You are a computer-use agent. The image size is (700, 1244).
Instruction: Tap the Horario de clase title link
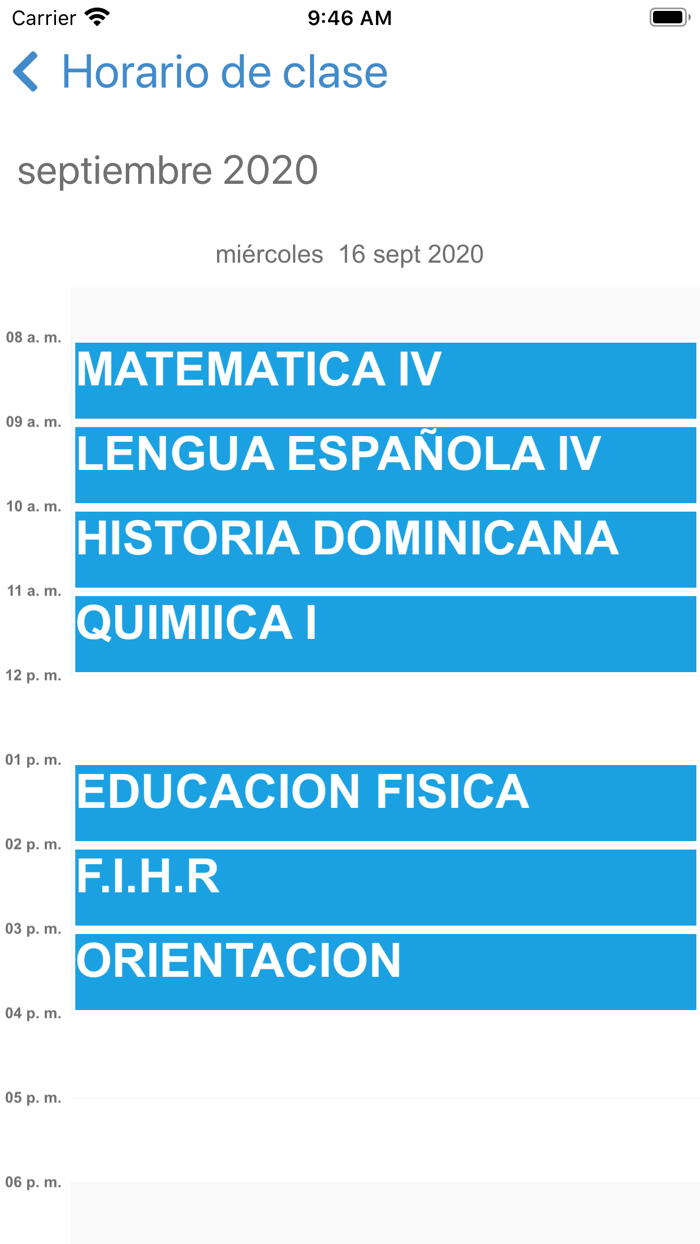[225, 72]
